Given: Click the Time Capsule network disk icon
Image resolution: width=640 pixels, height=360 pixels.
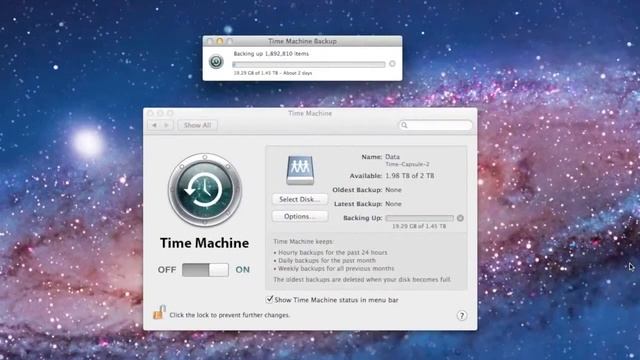Looking at the screenshot, I should click(300, 170).
